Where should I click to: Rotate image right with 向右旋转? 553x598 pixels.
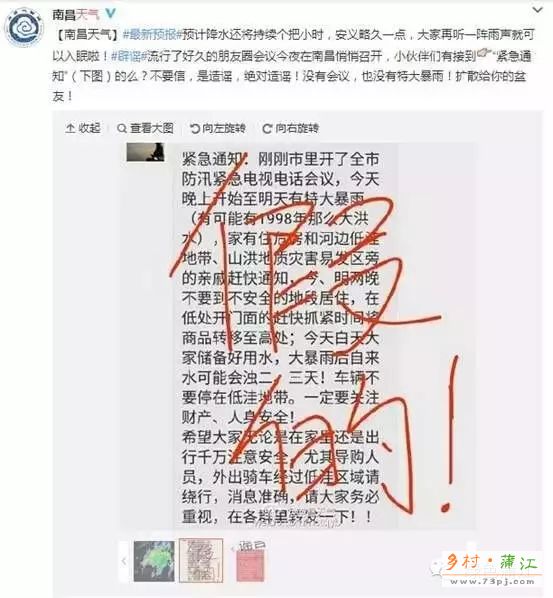click(291, 128)
